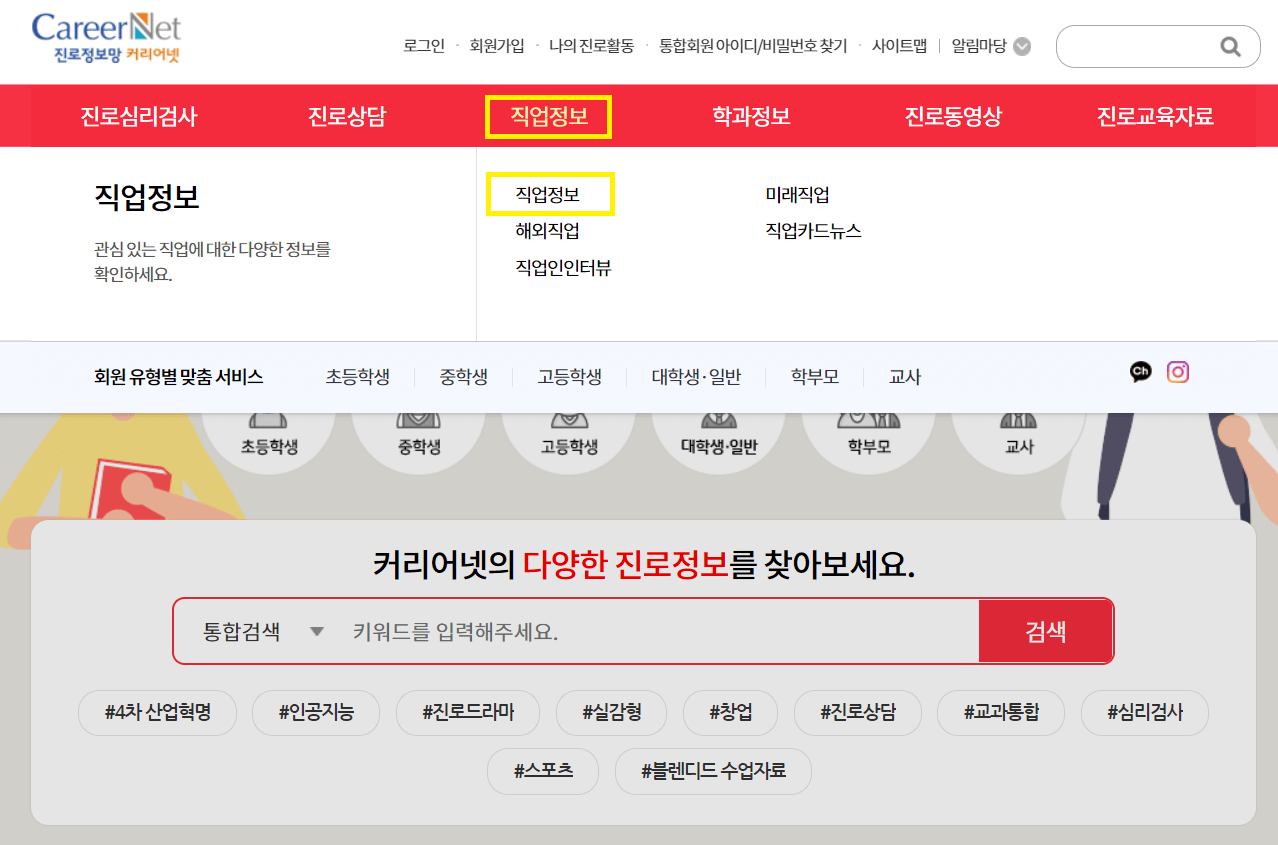
Task: Click the magnifier search icon top right
Action: tap(1229, 46)
